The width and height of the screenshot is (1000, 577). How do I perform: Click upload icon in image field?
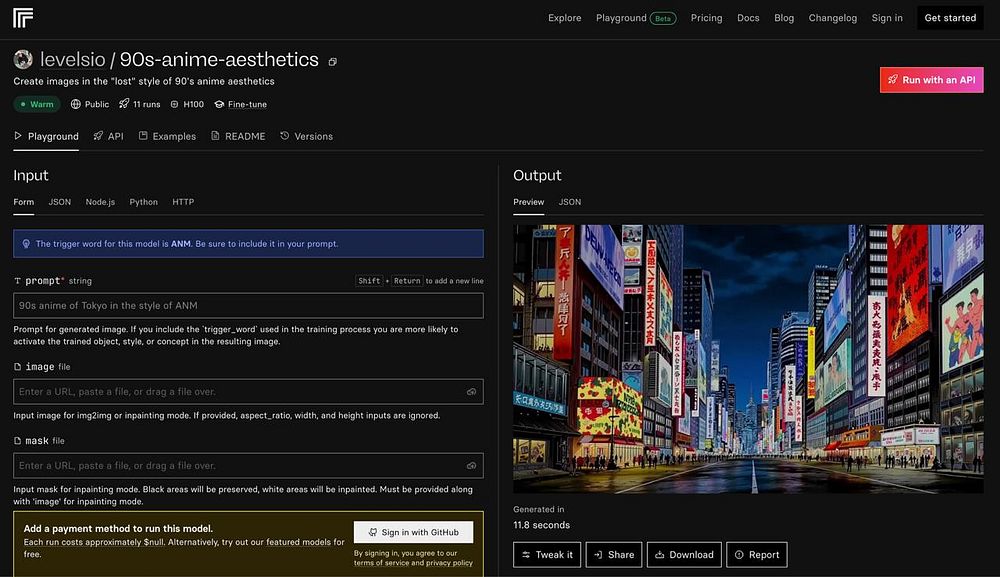[471, 391]
